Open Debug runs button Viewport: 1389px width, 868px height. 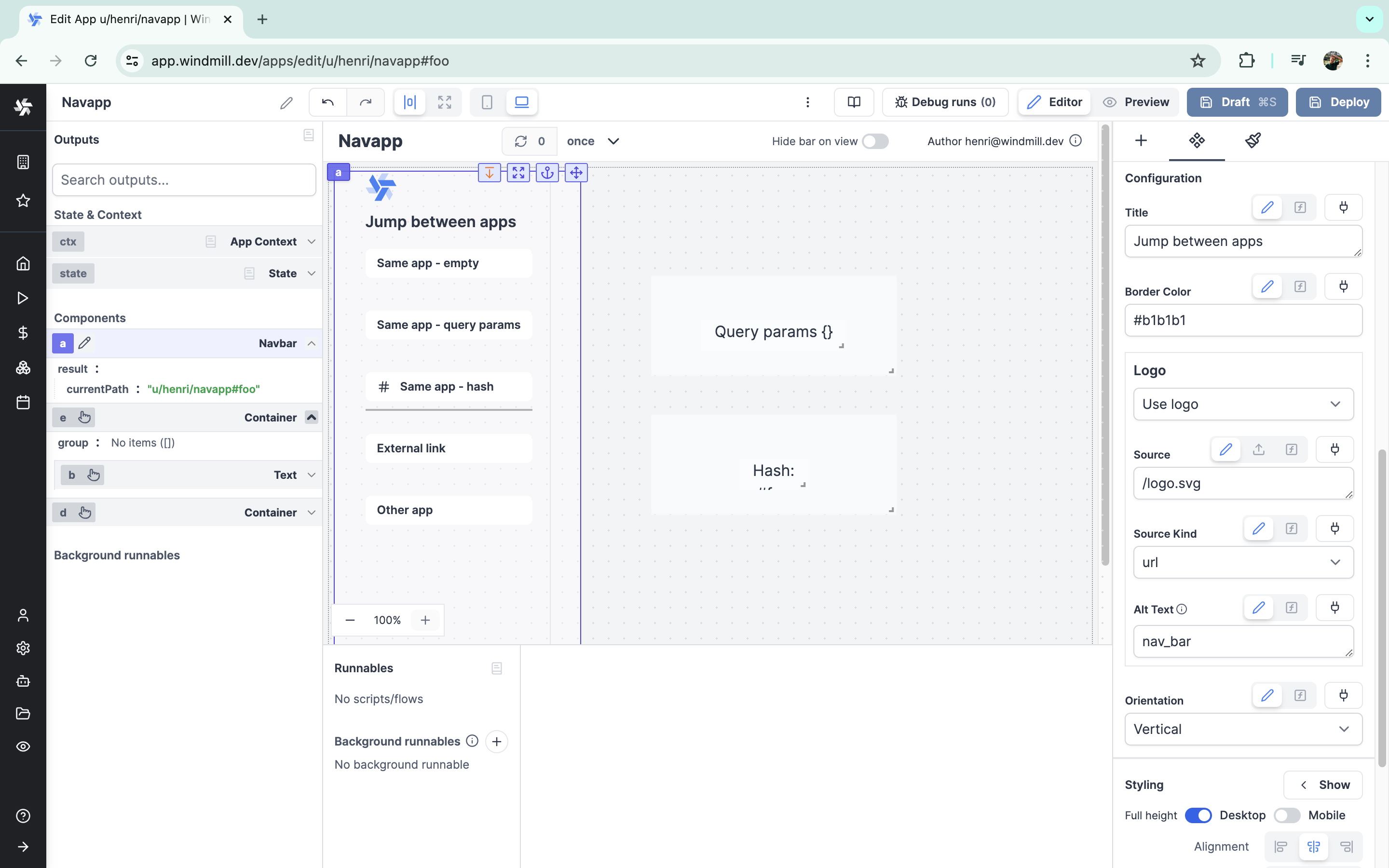(x=945, y=102)
